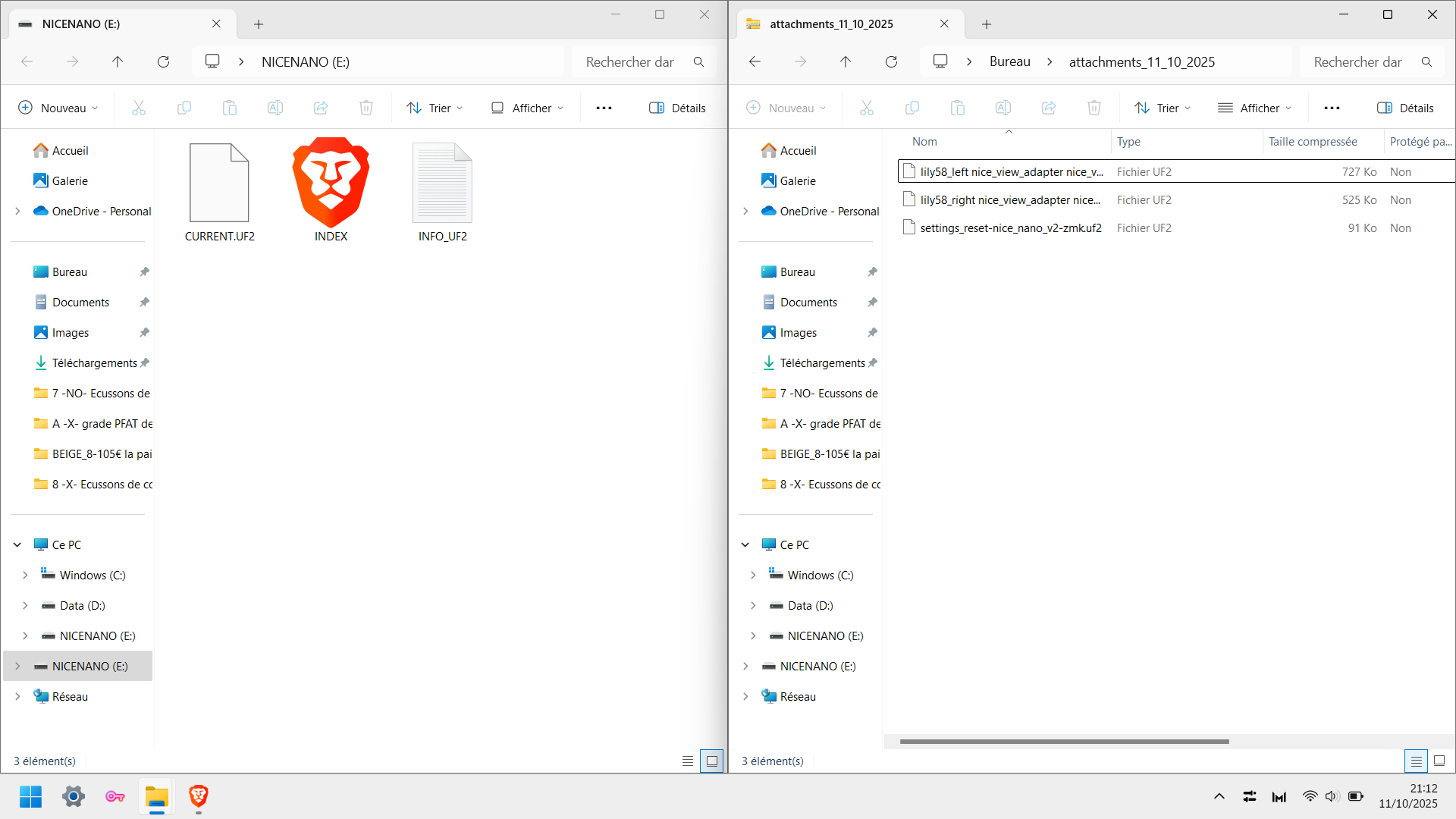Switch to details view in the right status bar
Image resolution: width=1456 pixels, height=819 pixels.
pos(1415,761)
